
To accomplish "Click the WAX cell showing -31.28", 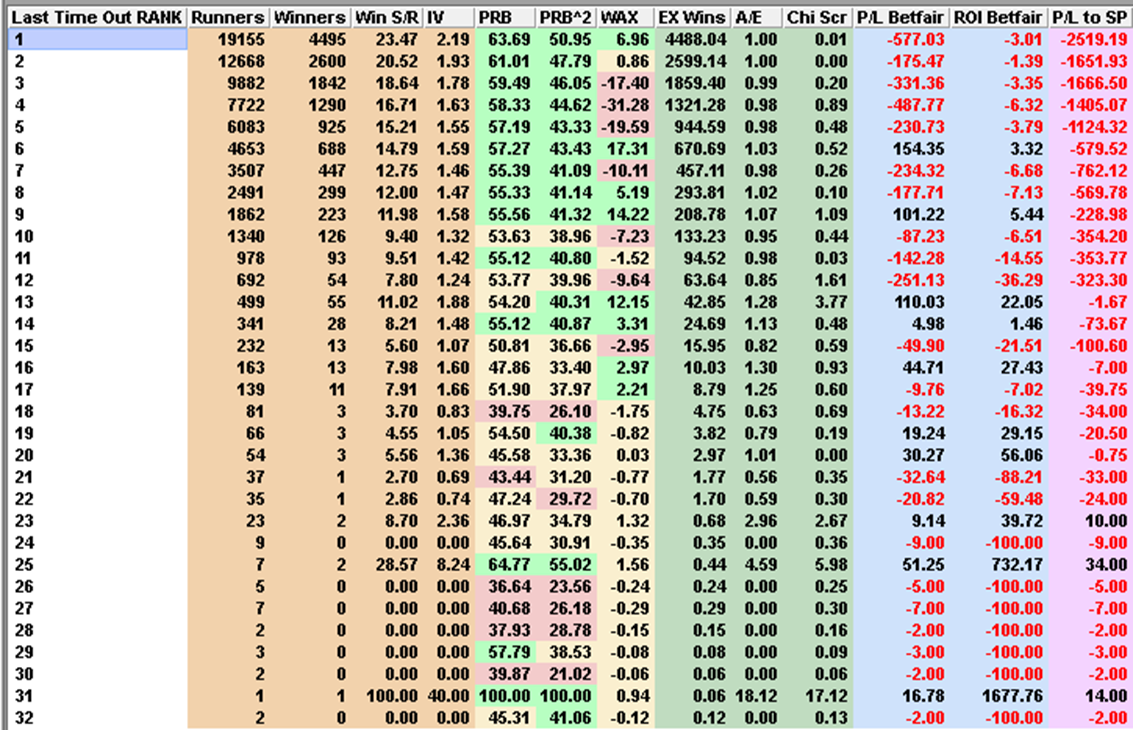I will click(x=625, y=103).
